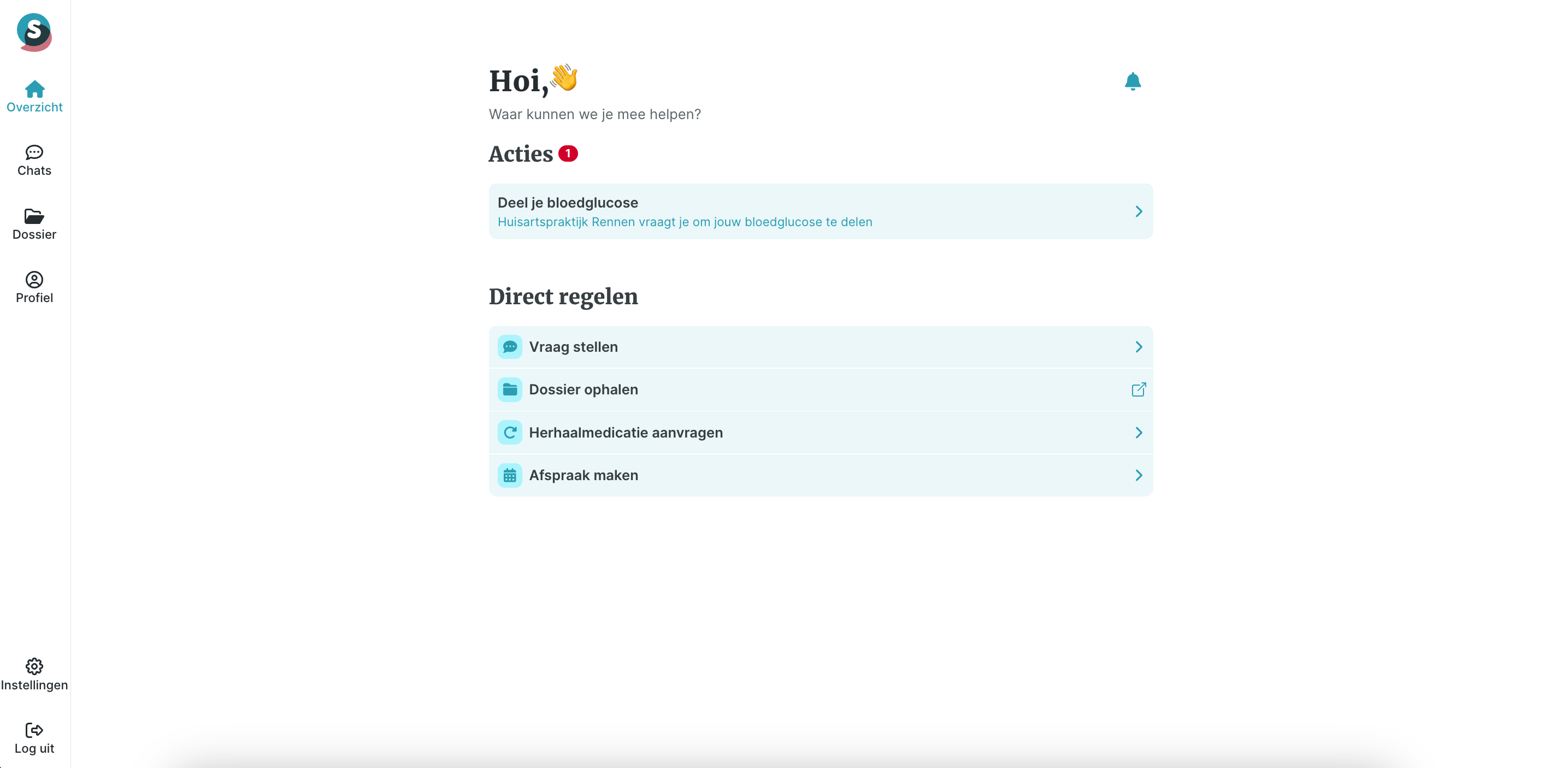This screenshot has height=768, width=1568.
Task: Click chevron on Afspraak maken row
Action: coord(1138,475)
